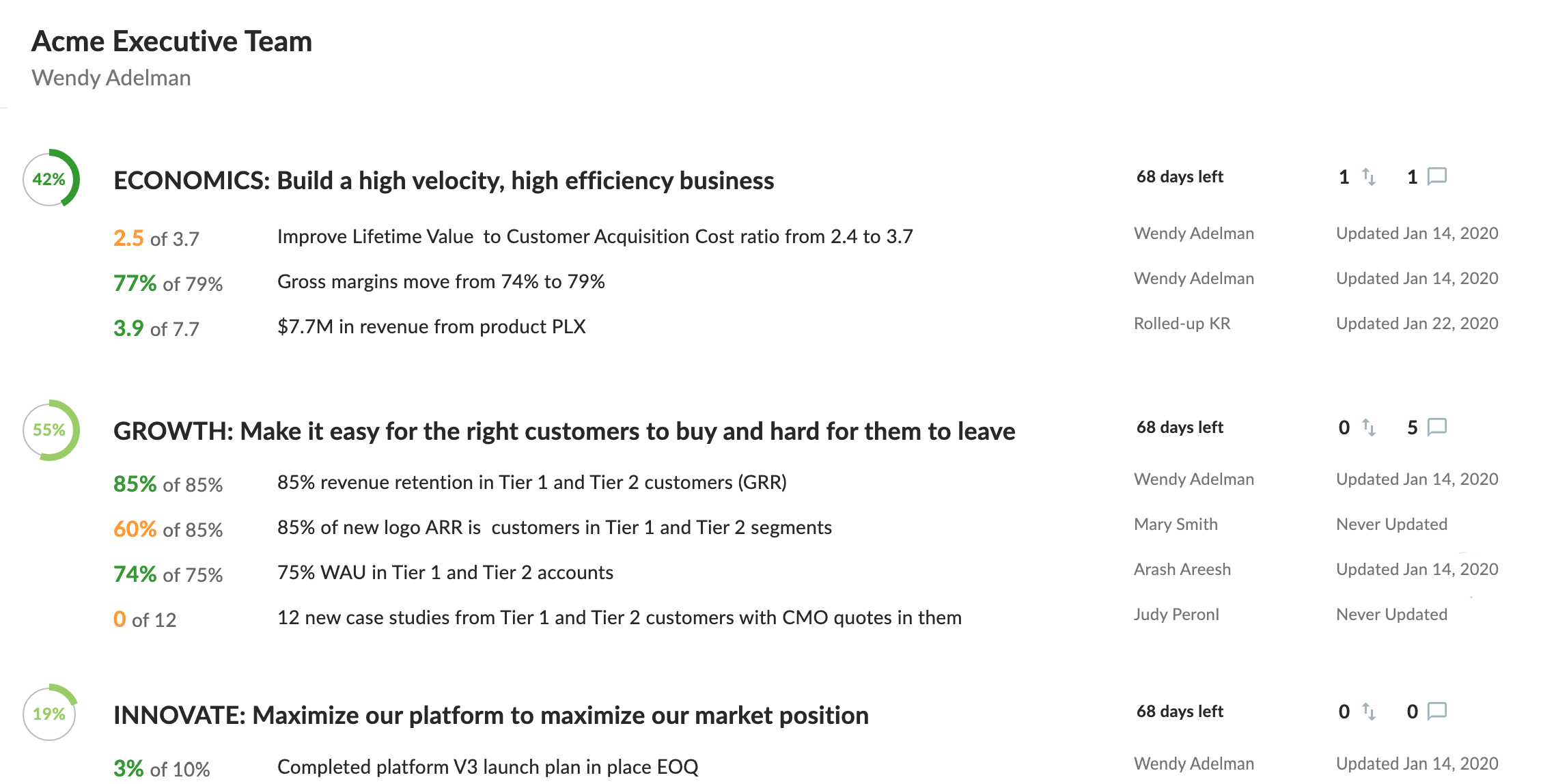Click the comment icon on the ECONOMICS objective
Viewport: 1556px width, 784px height.
(1437, 177)
